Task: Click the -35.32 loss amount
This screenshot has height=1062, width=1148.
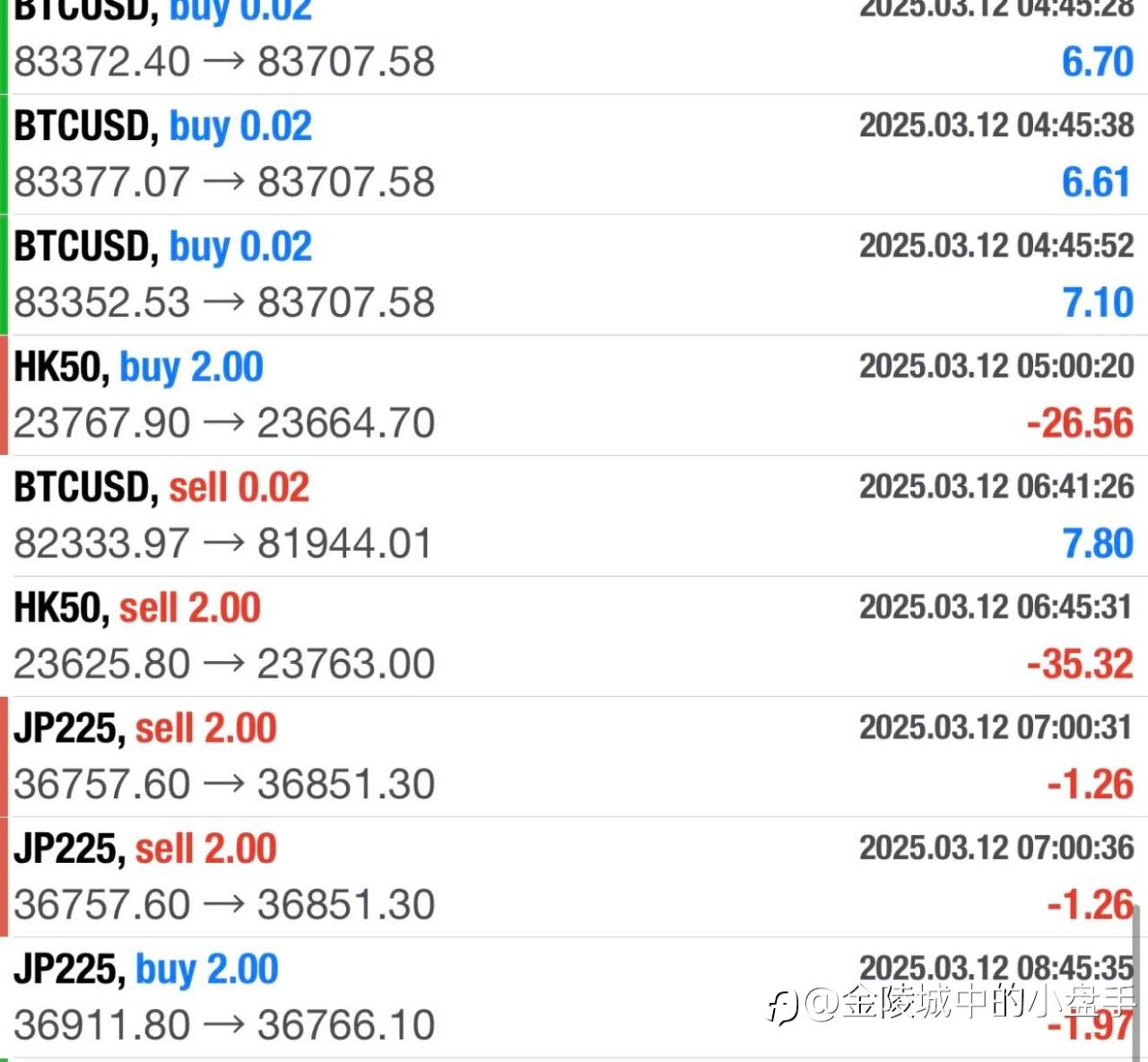Action: (1080, 665)
